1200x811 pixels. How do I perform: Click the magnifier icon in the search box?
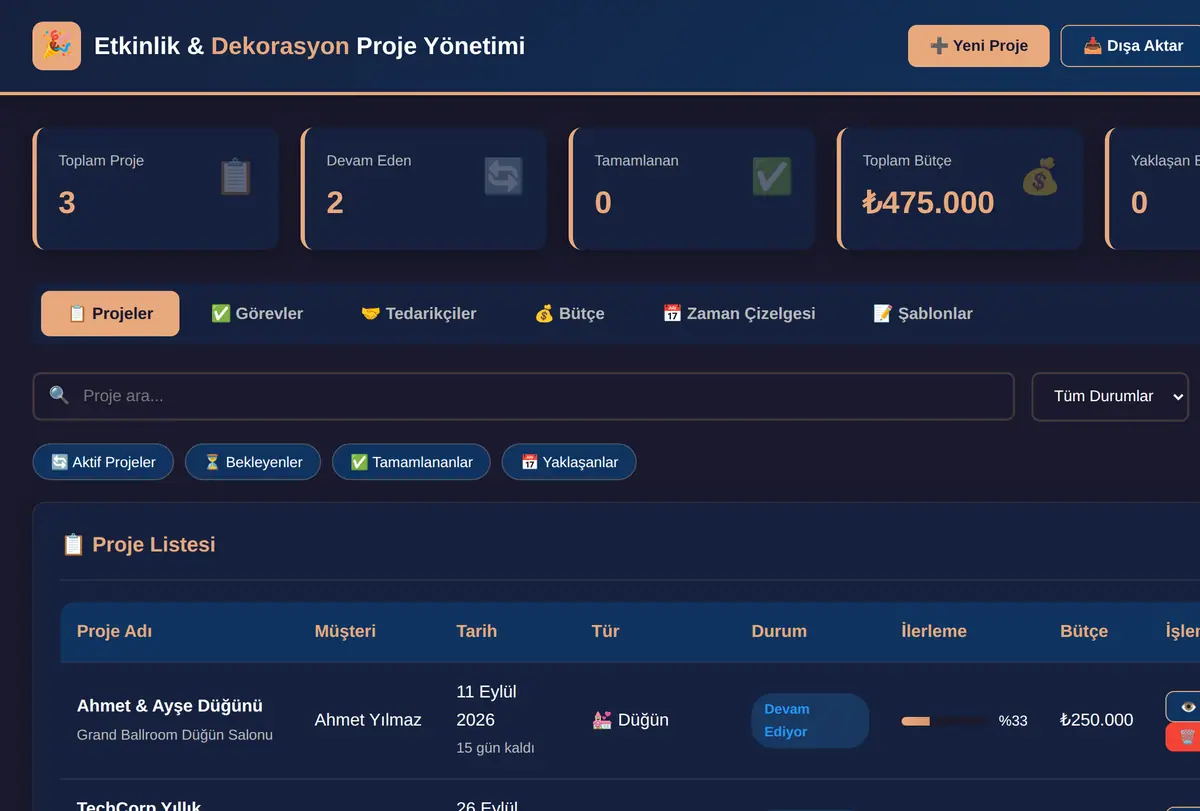[x=59, y=396]
